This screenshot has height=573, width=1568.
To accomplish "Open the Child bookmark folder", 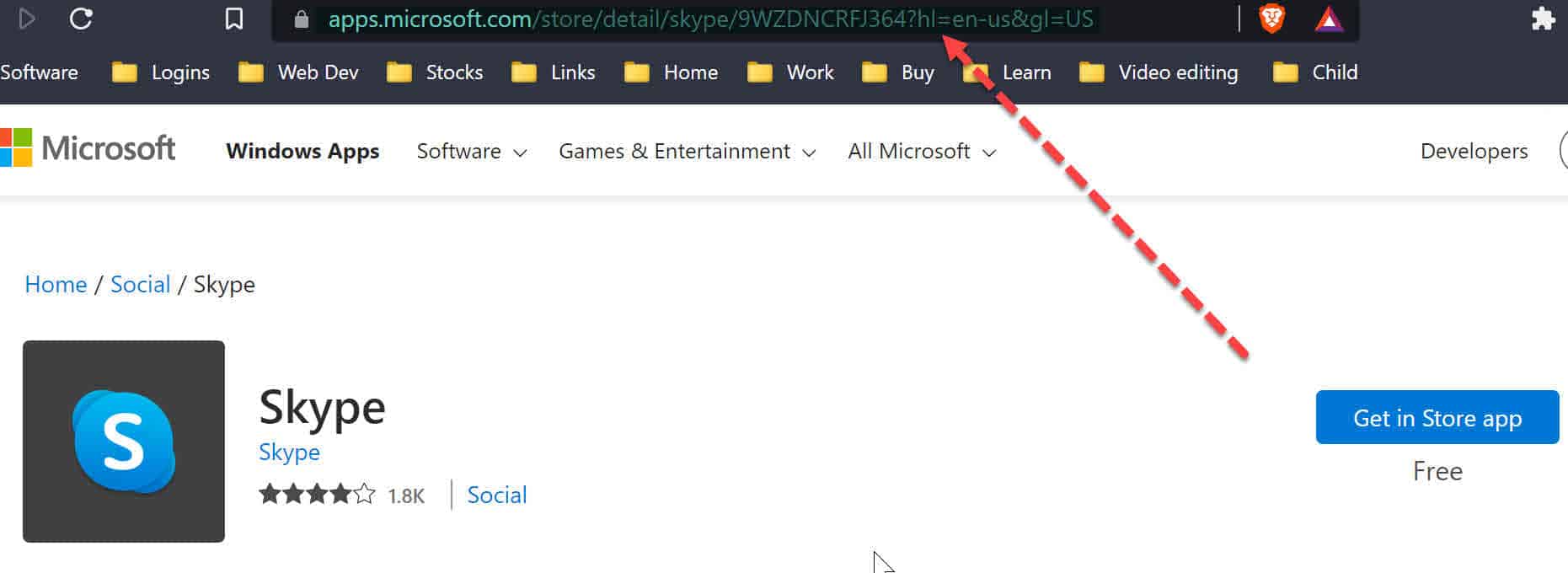I will point(1315,72).
